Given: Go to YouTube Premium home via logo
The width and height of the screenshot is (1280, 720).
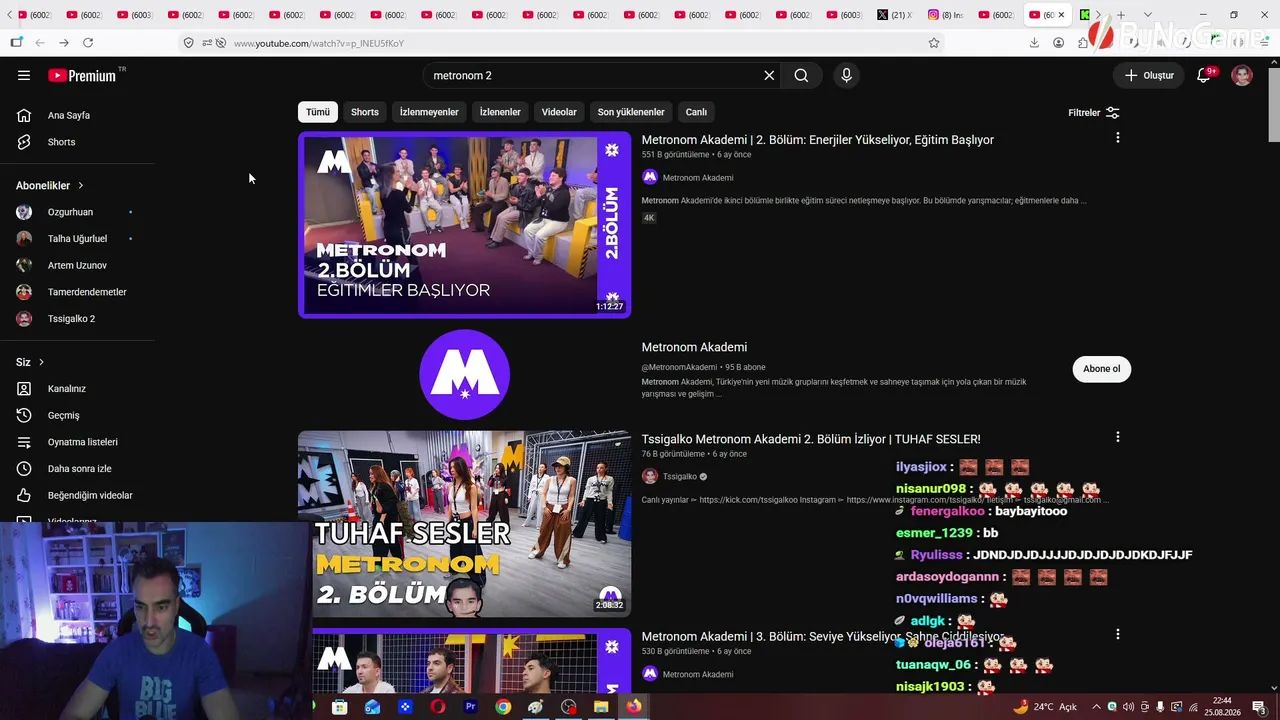Looking at the screenshot, I should (82, 76).
